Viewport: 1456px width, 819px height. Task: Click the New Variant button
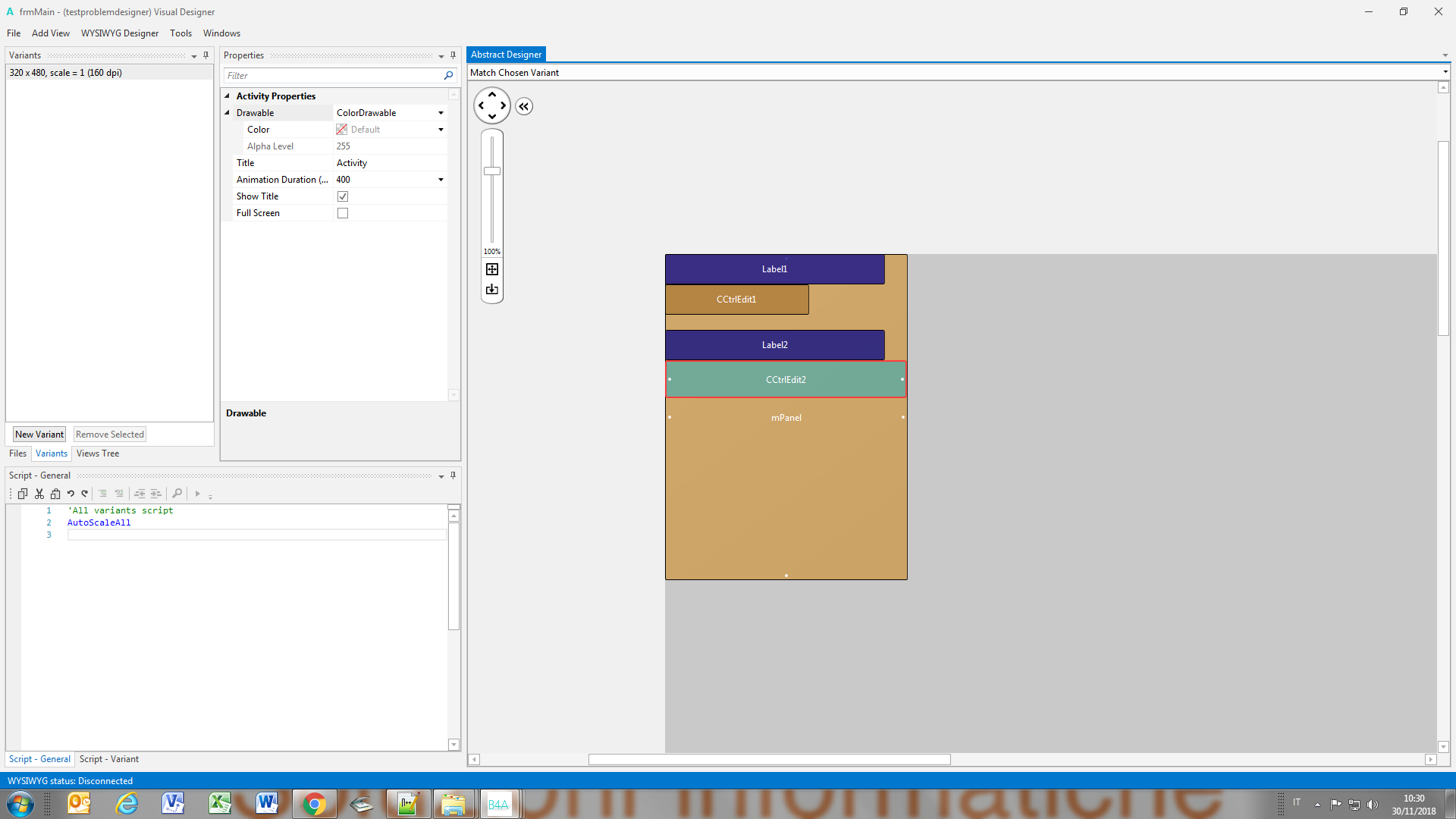[x=39, y=435]
